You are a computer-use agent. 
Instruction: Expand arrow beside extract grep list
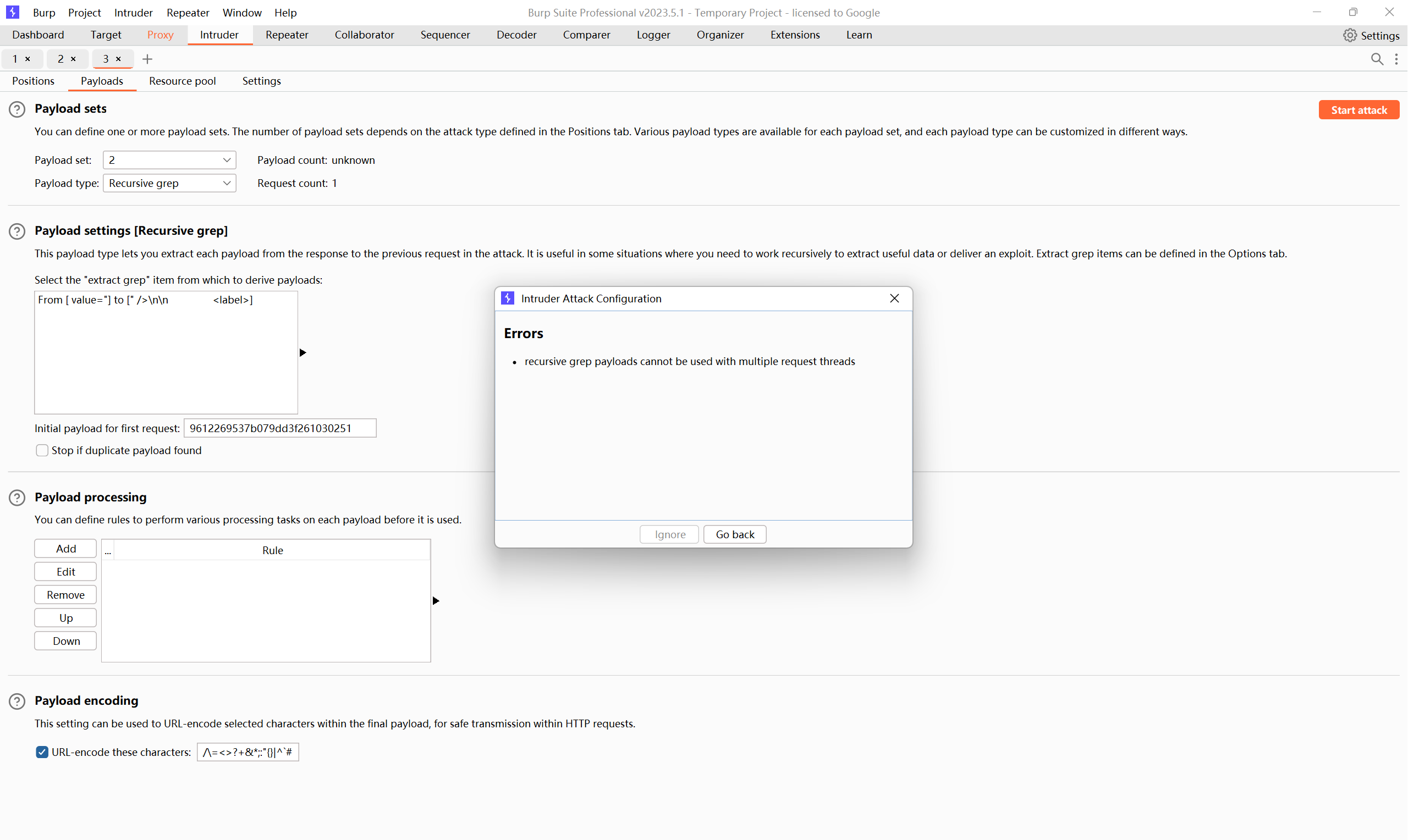click(303, 352)
